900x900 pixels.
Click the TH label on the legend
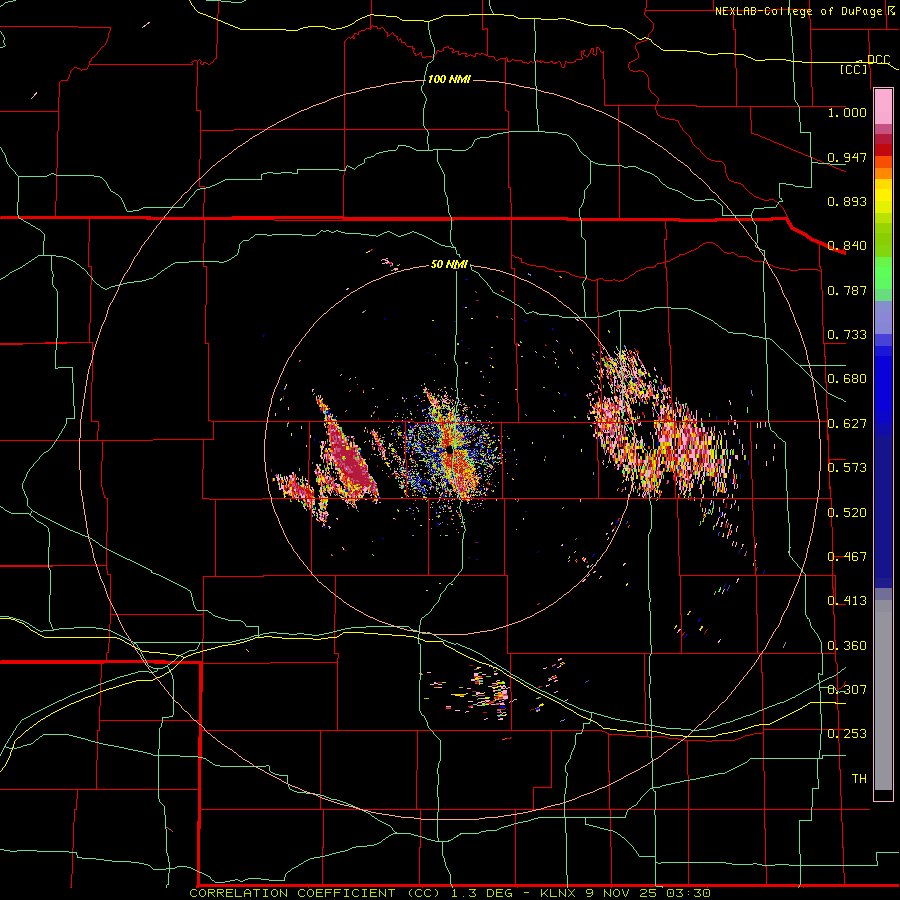(x=859, y=779)
